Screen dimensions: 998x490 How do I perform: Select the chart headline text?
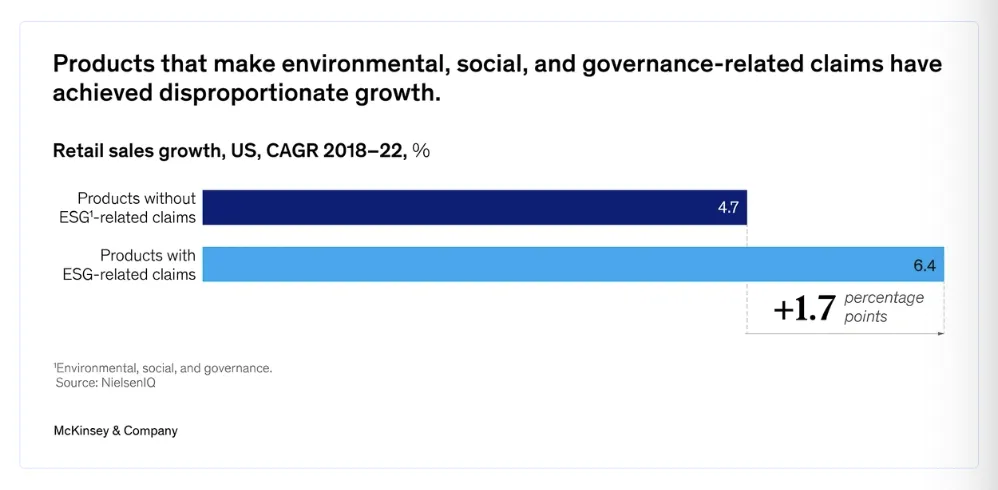[497, 78]
